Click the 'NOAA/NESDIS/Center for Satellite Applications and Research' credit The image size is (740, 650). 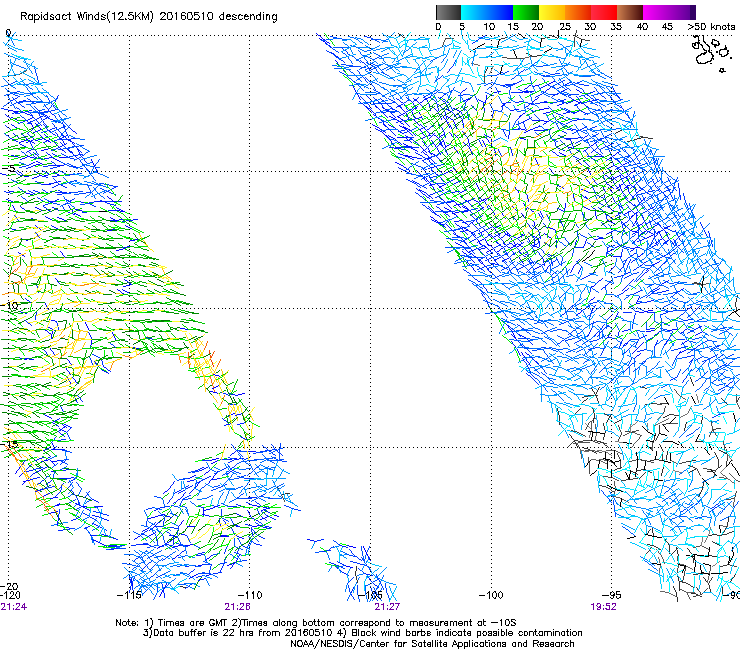432,644
